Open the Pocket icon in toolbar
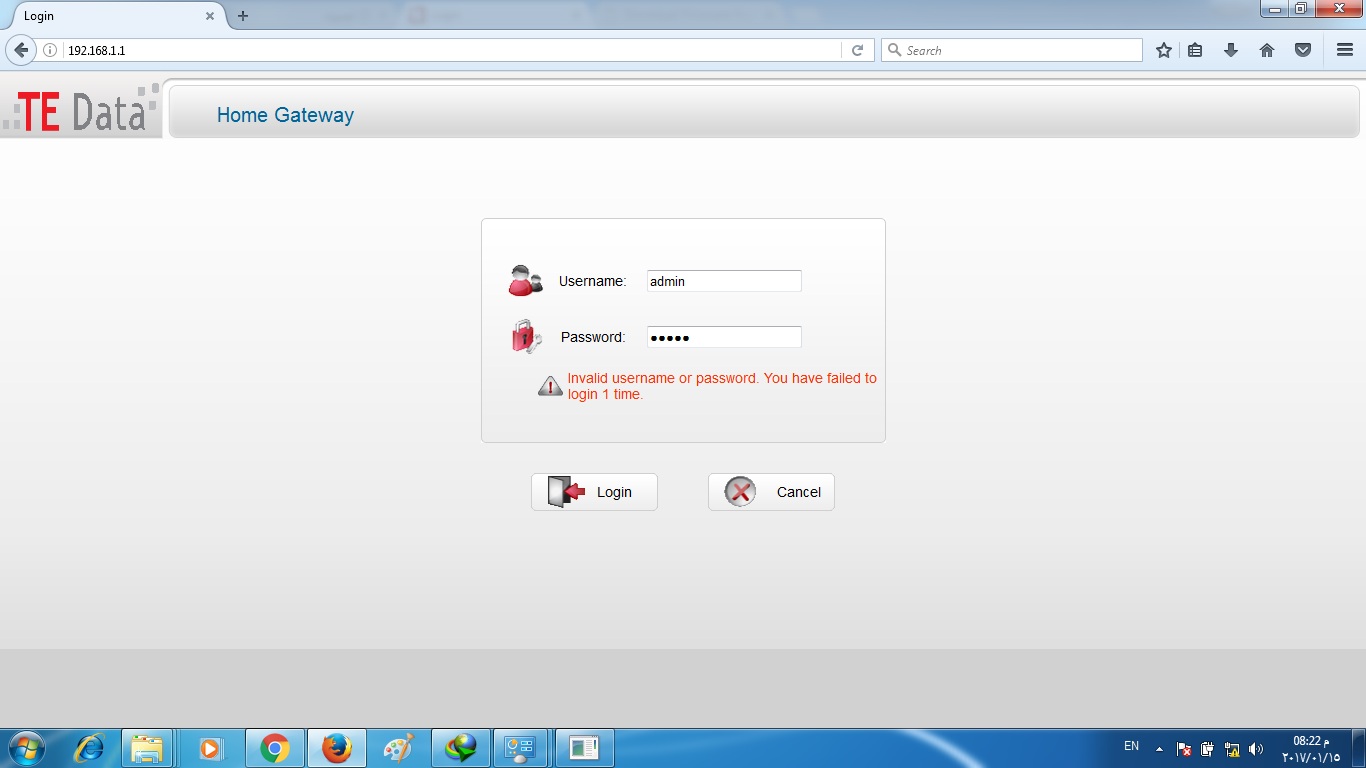 [x=1303, y=50]
